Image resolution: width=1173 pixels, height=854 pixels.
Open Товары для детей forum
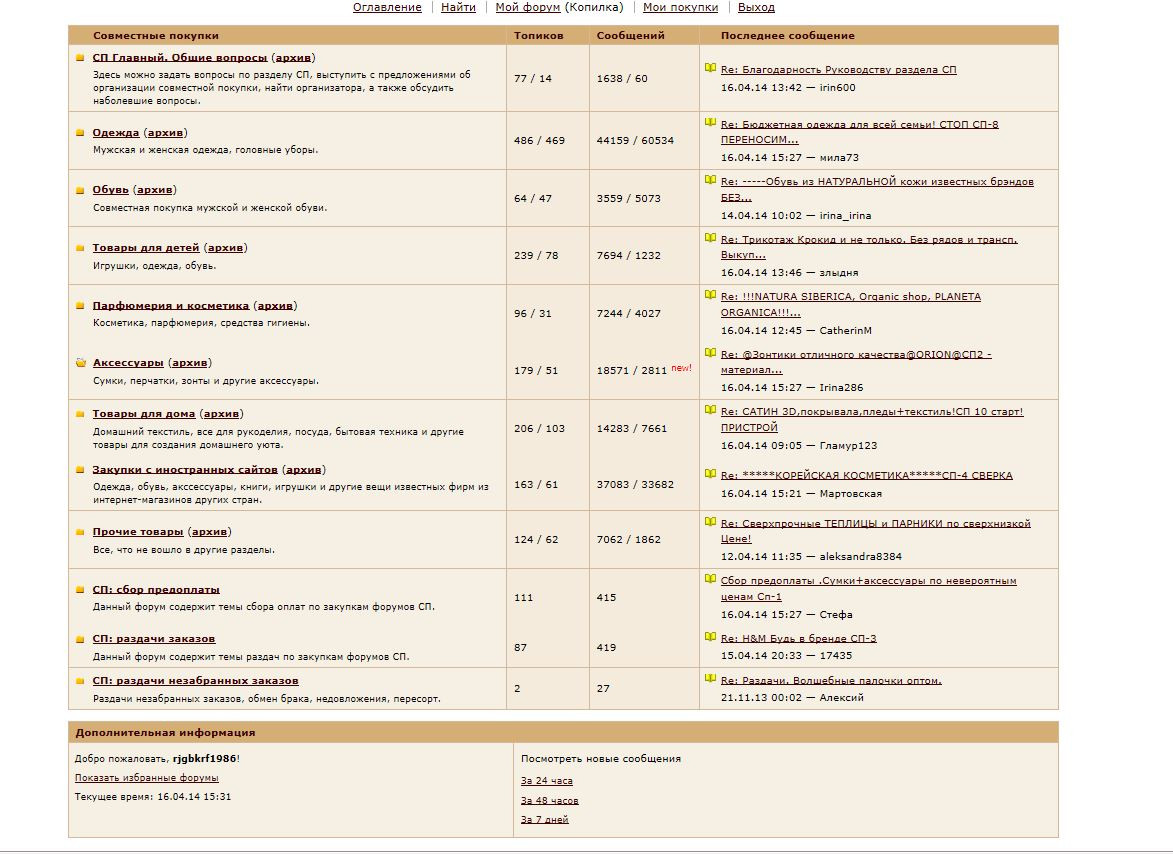146,248
